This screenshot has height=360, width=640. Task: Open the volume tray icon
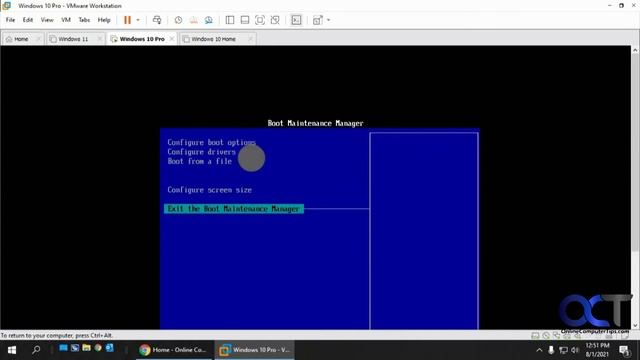click(575, 350)
